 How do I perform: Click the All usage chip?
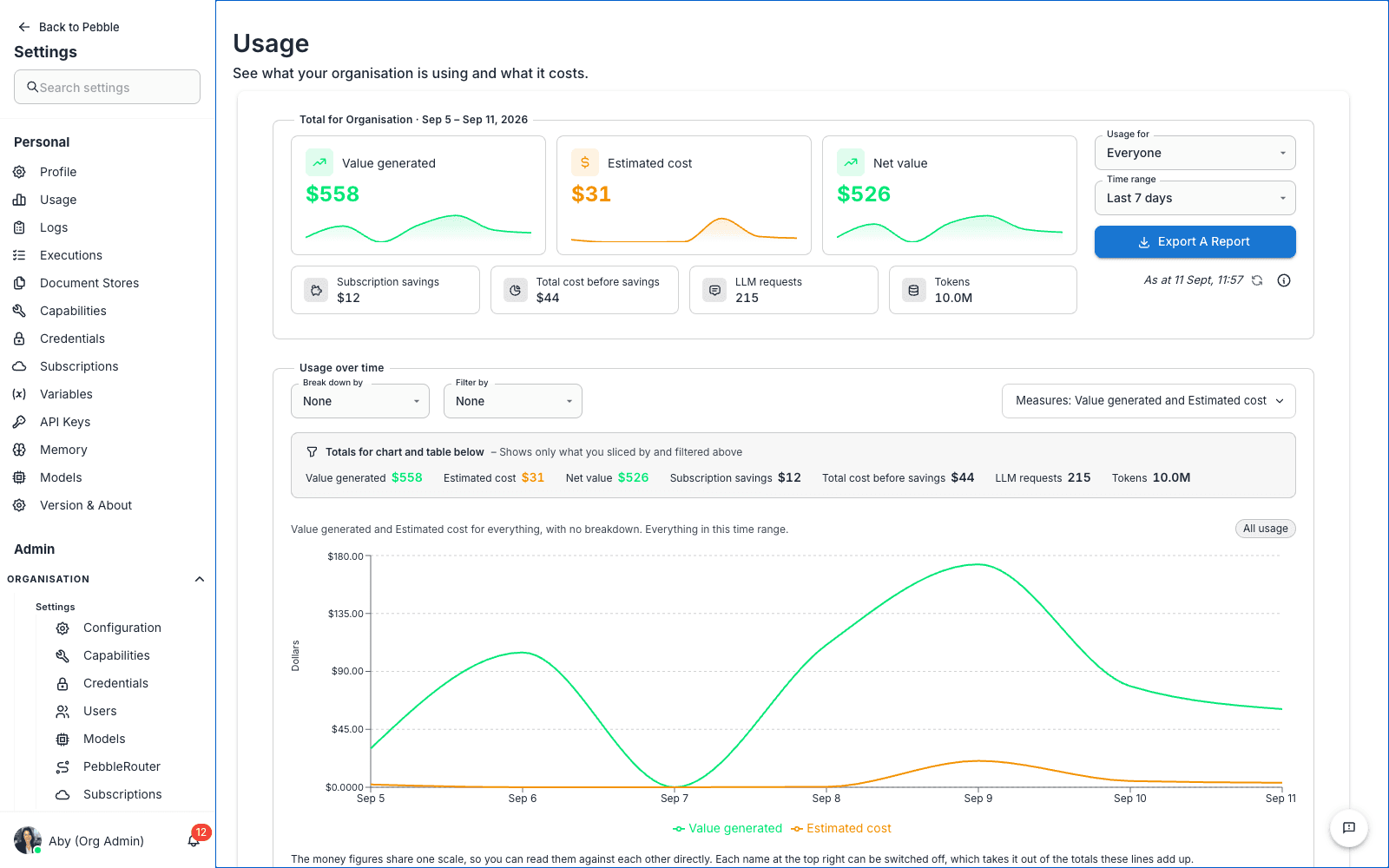[x=1266, y=529]
